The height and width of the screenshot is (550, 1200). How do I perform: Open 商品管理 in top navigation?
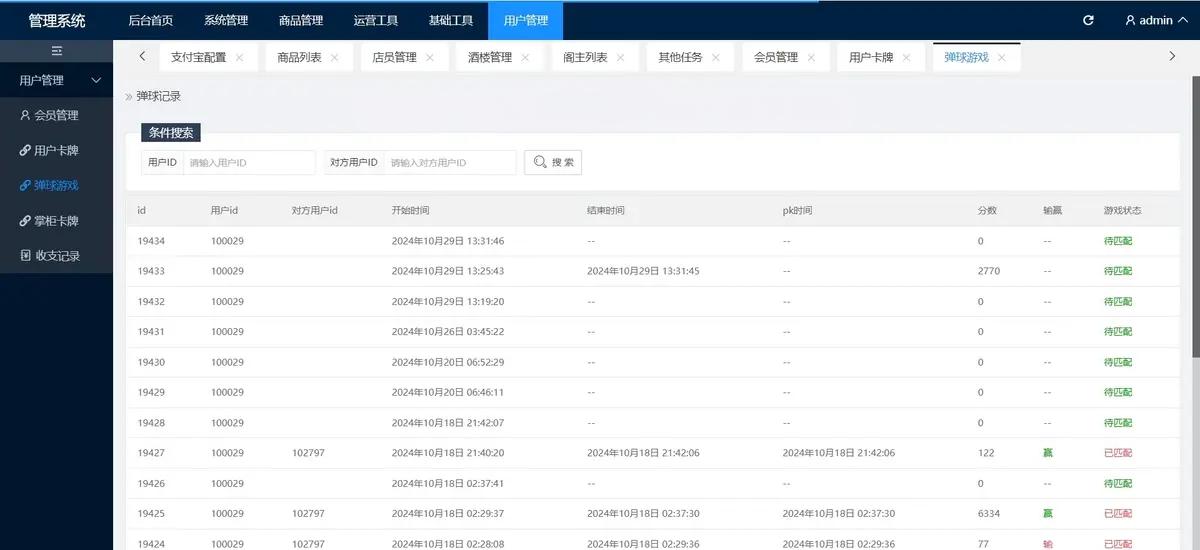[x=301, y=20]
